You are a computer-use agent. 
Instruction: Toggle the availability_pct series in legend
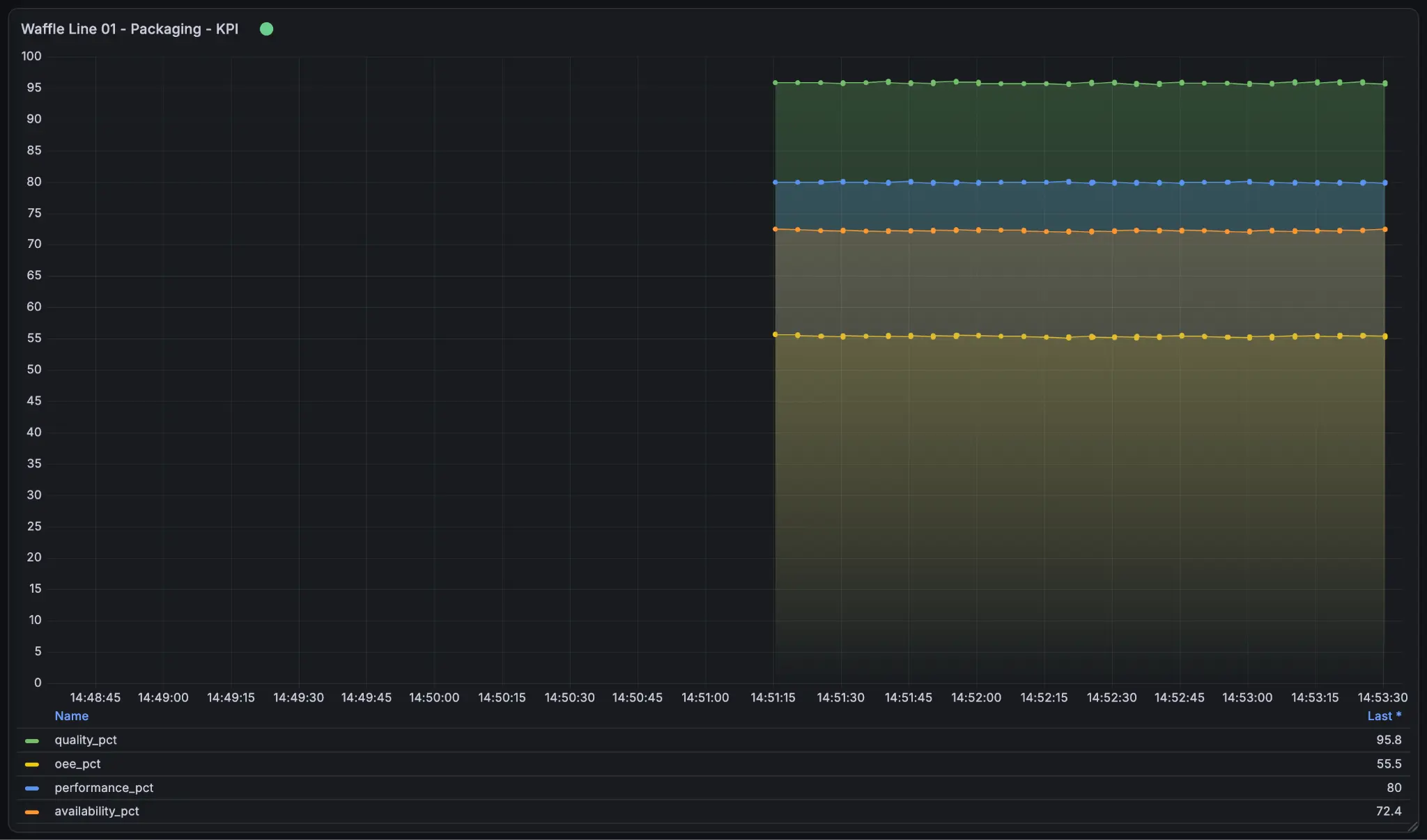coord(97,811)
